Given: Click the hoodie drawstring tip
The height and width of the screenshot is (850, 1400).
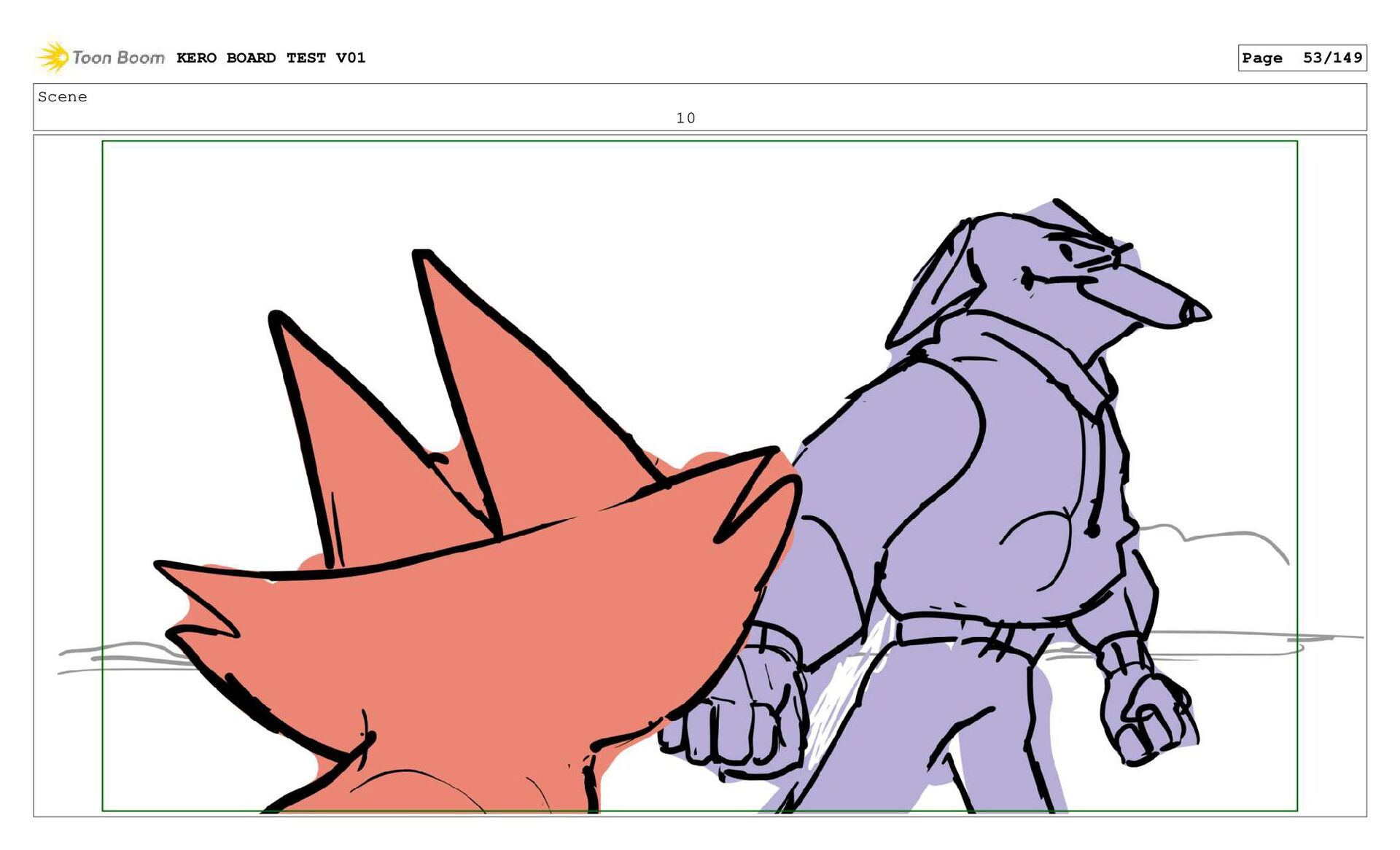Looking at the screenshot, I should click(1092, 529).
